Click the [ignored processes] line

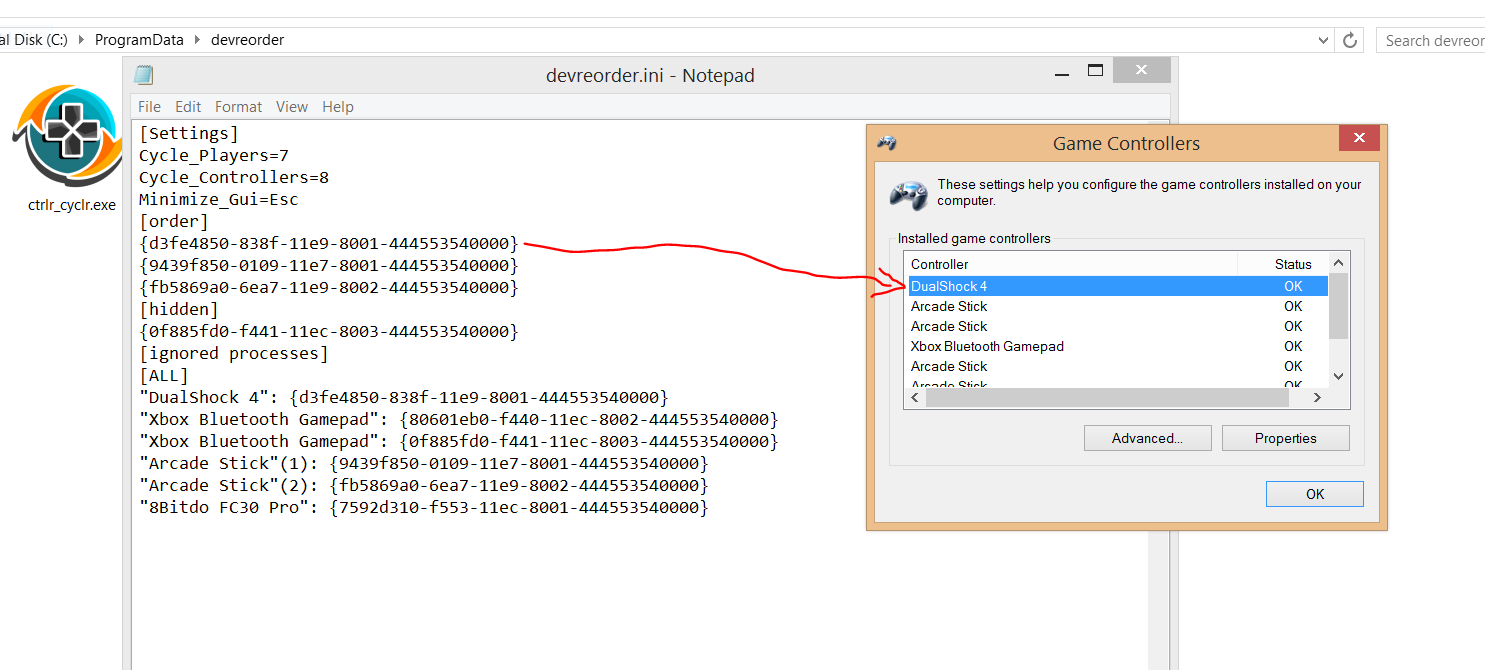(x=234, y=353)
